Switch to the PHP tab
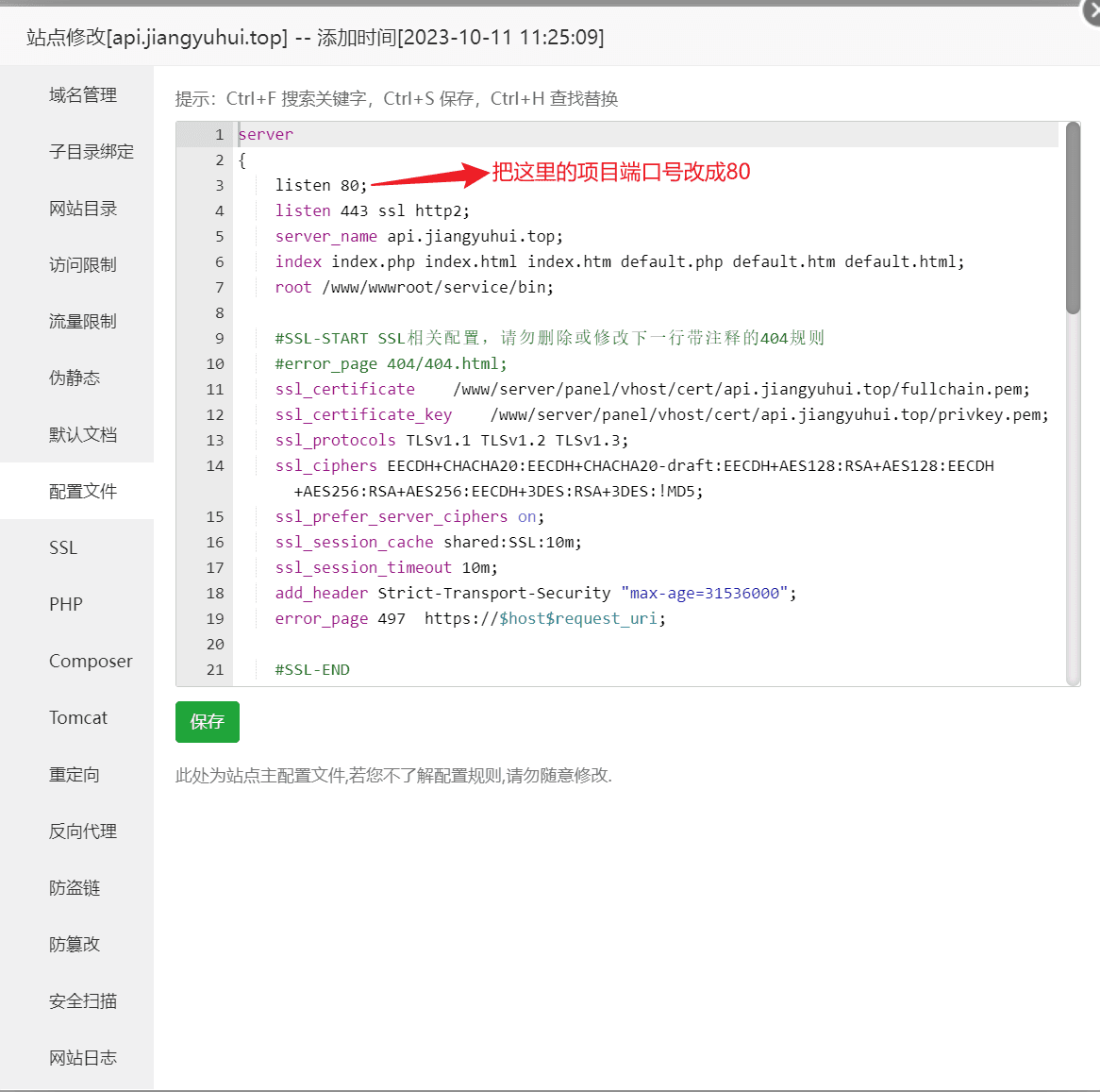This screenshot has height=1092, width=1100. pos(66,605)
